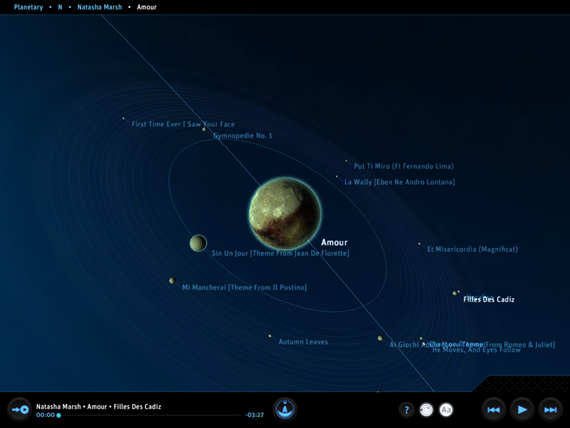This screenshot has width=570, height=428.
Task: Choose track Mi Mancherai [Theme From Il Postino]
Action: point(244,287)
